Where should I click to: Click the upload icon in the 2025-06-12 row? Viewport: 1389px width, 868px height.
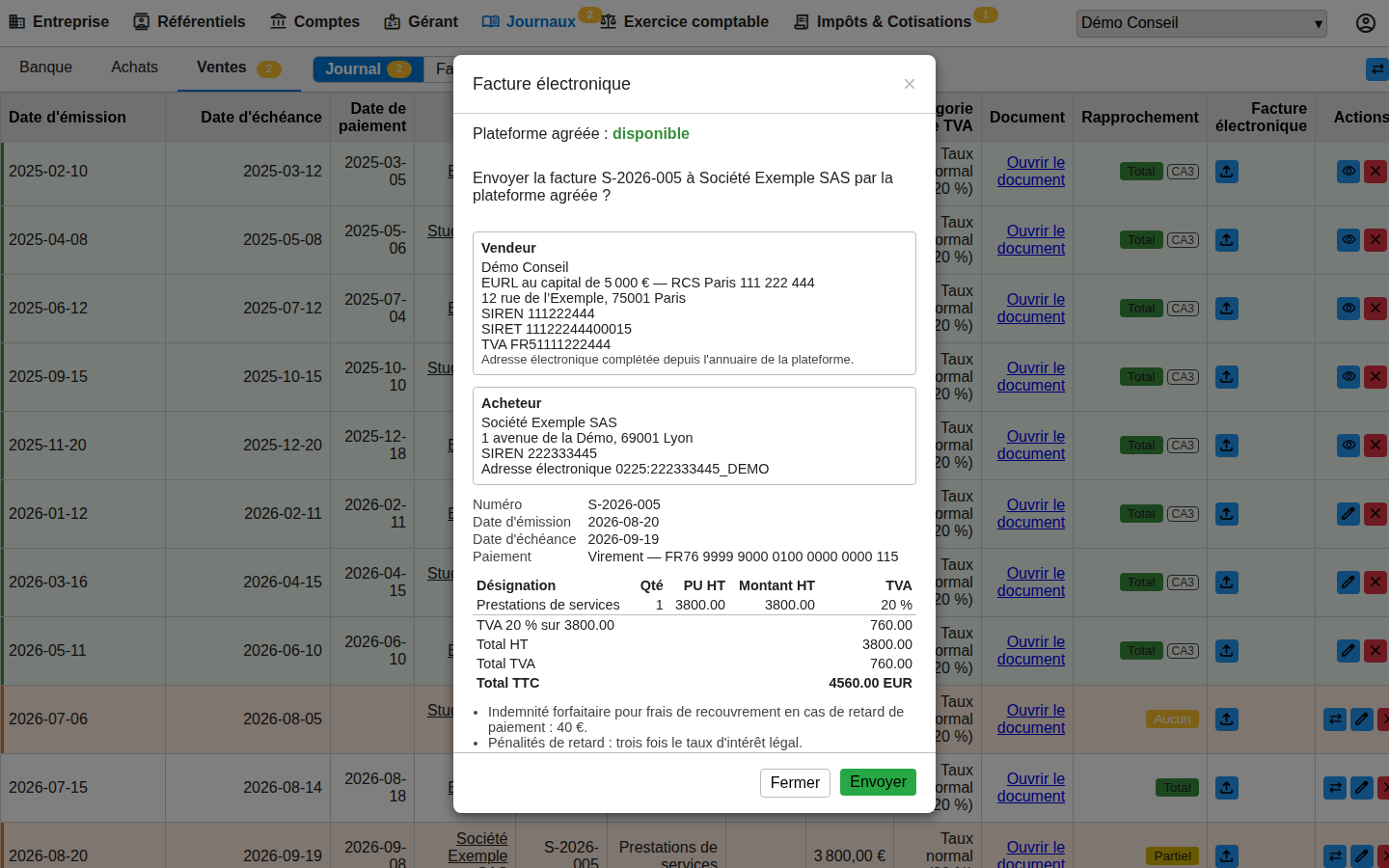click(x=1226, y=309)
